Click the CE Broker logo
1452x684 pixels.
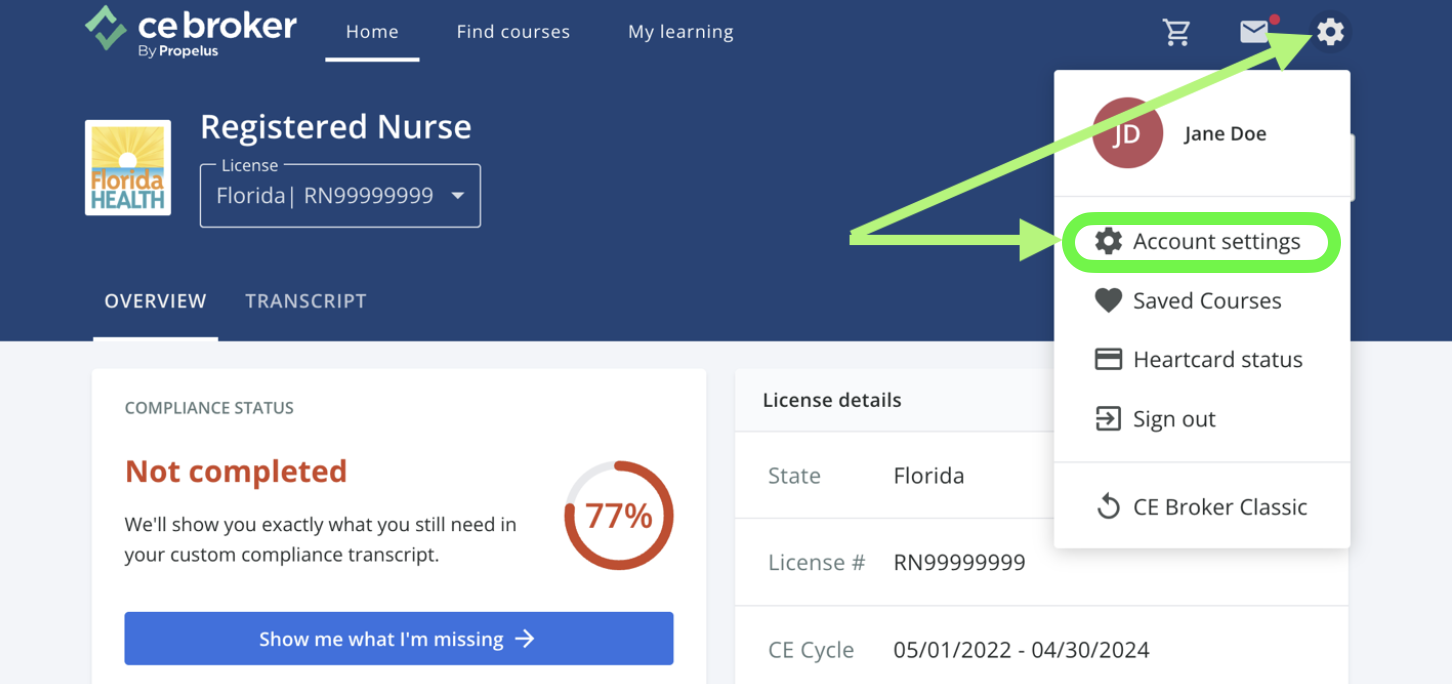pos(190,30)
